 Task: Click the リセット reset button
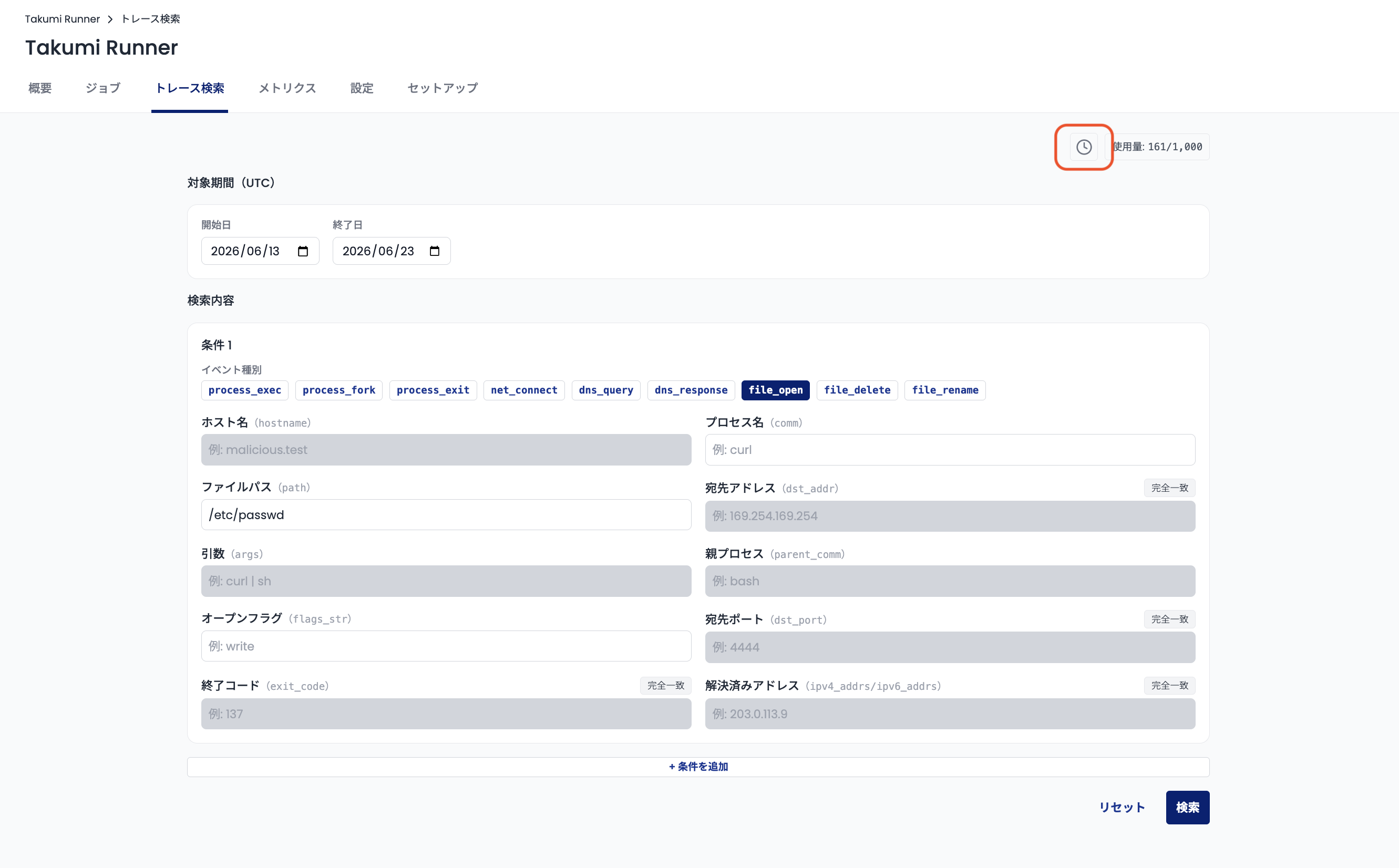click(1122, 807)
